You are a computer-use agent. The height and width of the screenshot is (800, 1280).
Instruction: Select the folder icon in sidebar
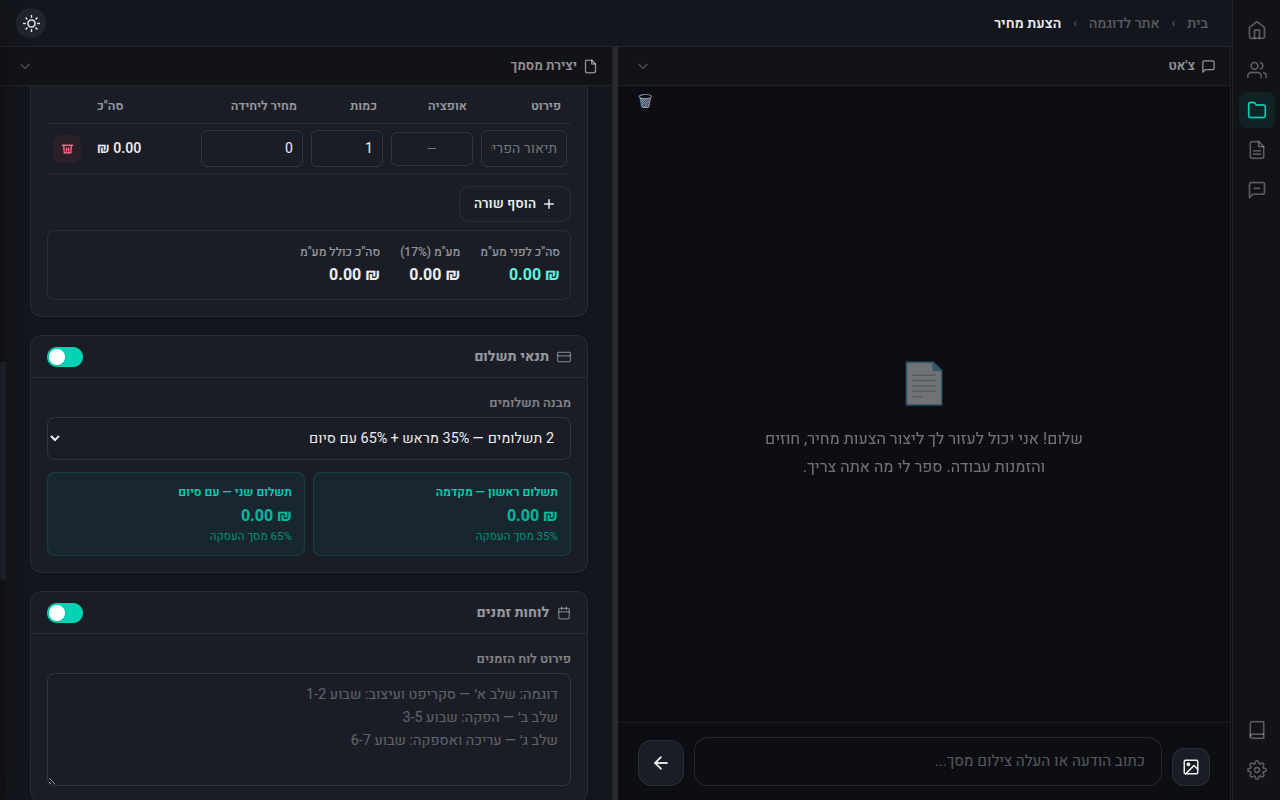click(x=1257, y=110)
